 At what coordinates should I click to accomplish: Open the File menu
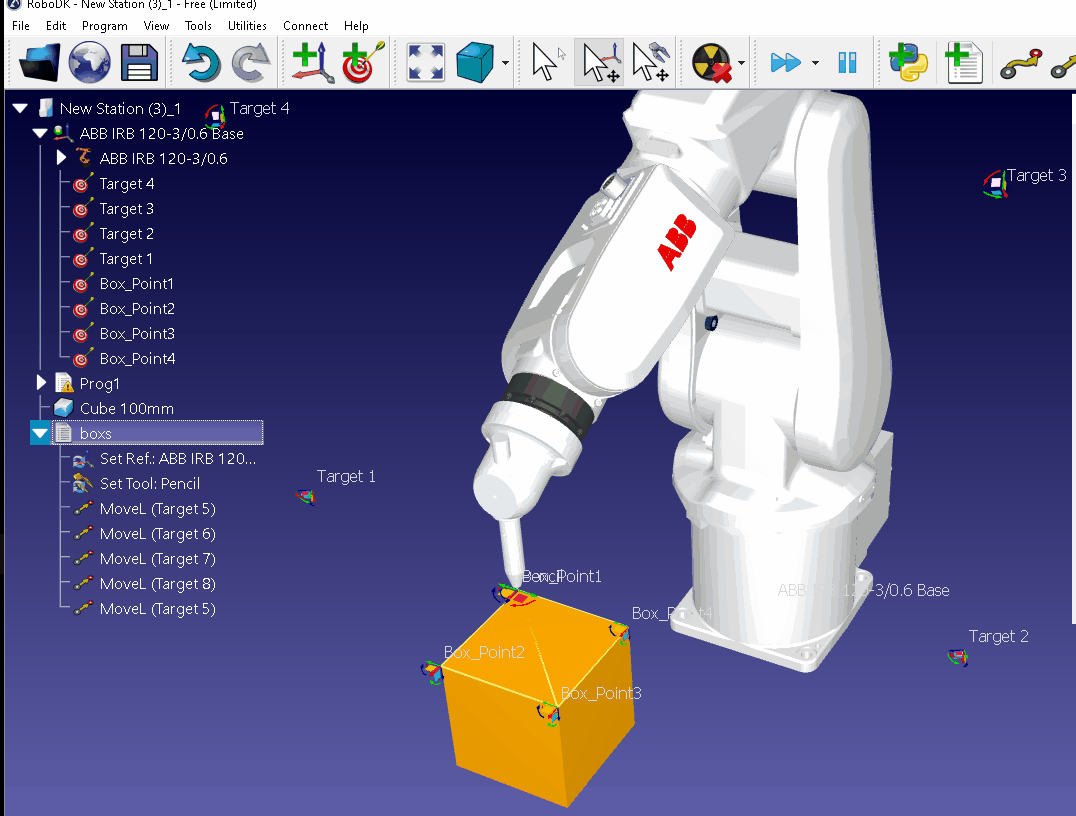click(x=21, y=25)
